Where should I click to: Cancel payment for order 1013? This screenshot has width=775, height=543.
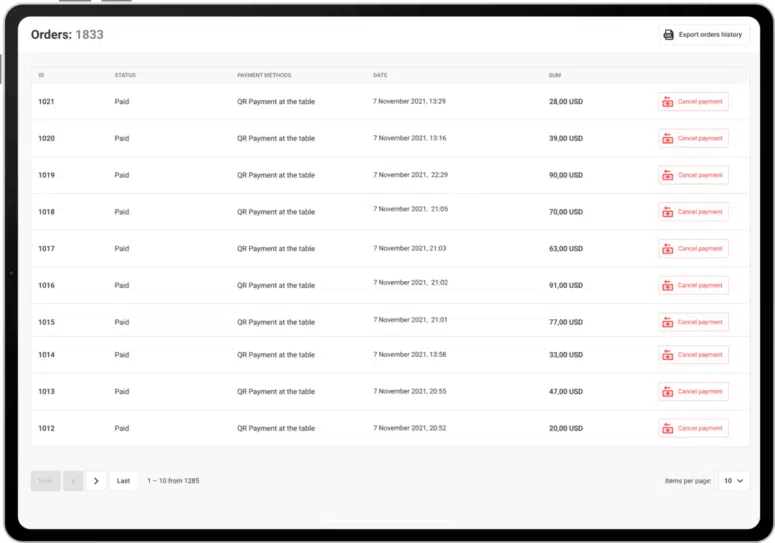pos(693,392)
